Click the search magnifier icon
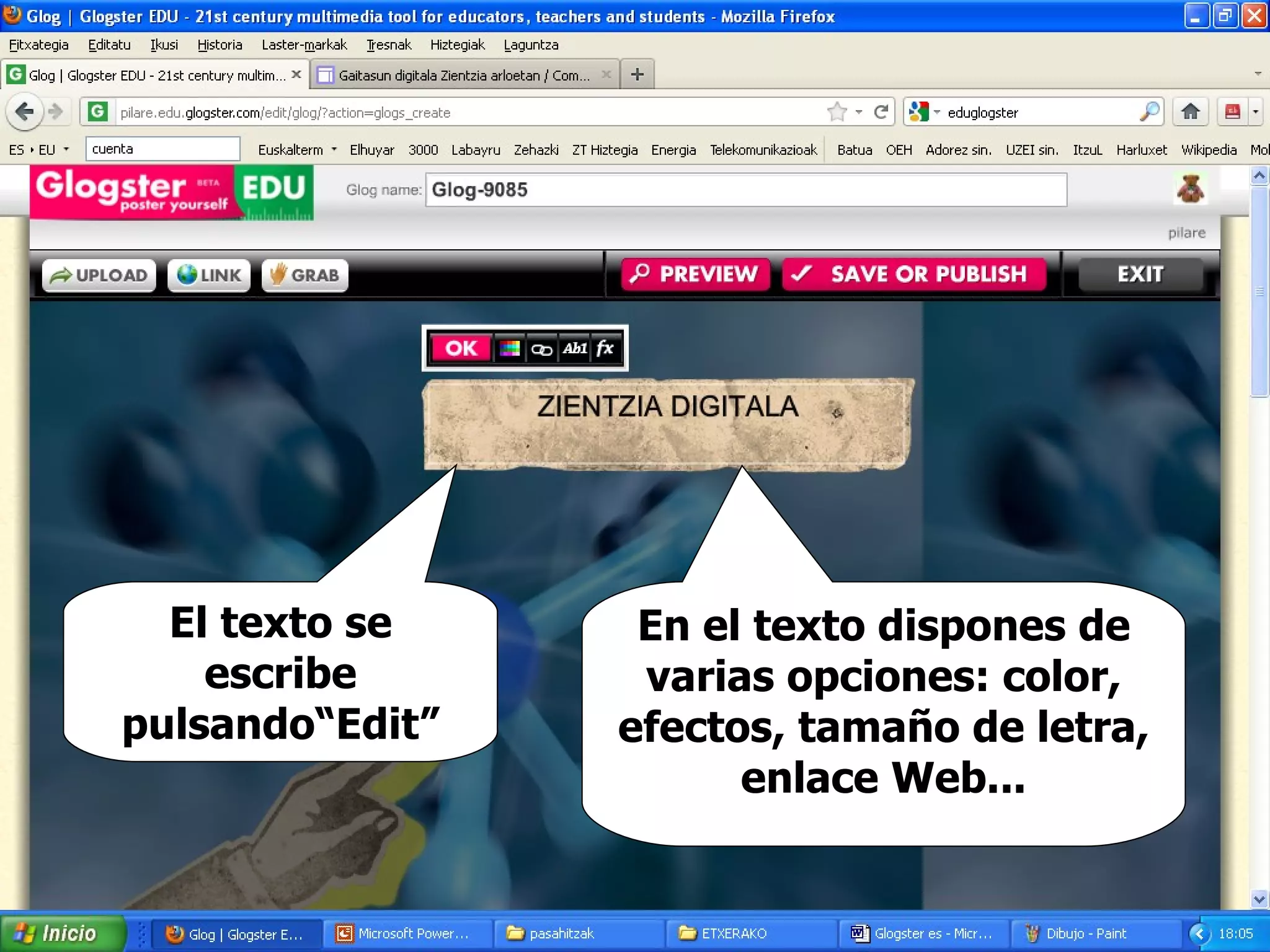 (x=1149, y=112)
